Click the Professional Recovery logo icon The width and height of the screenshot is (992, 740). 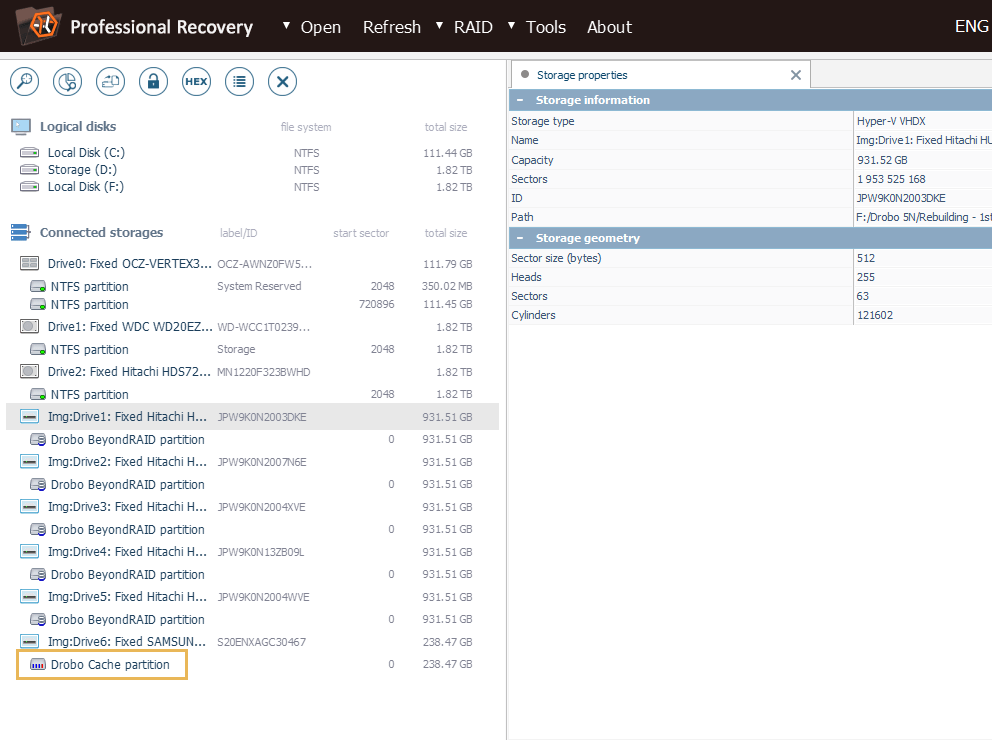click(x=37, y=26)
